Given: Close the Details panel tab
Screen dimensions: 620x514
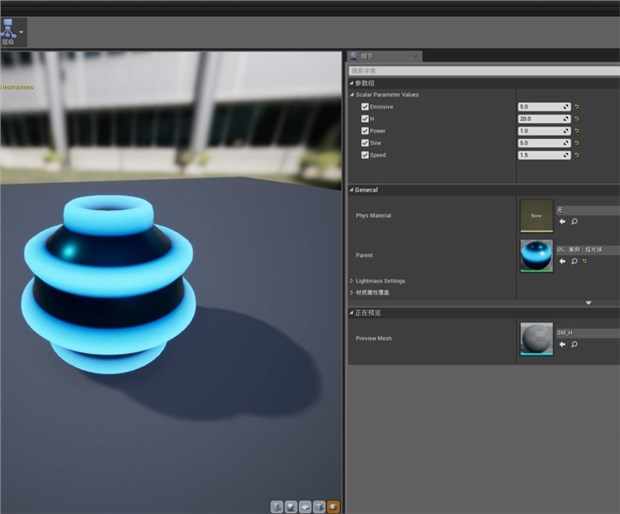Looking at the screenshot, I should (x=416, y=57).
